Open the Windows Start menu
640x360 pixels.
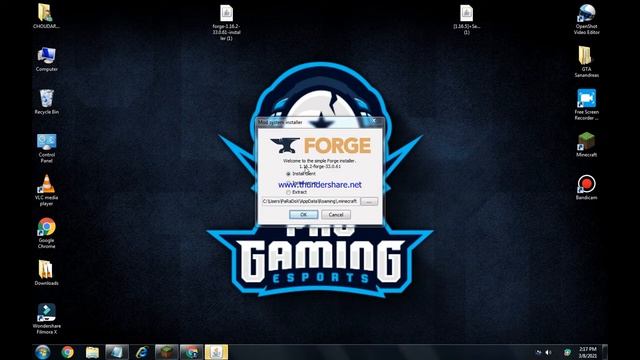click(42, 352)
